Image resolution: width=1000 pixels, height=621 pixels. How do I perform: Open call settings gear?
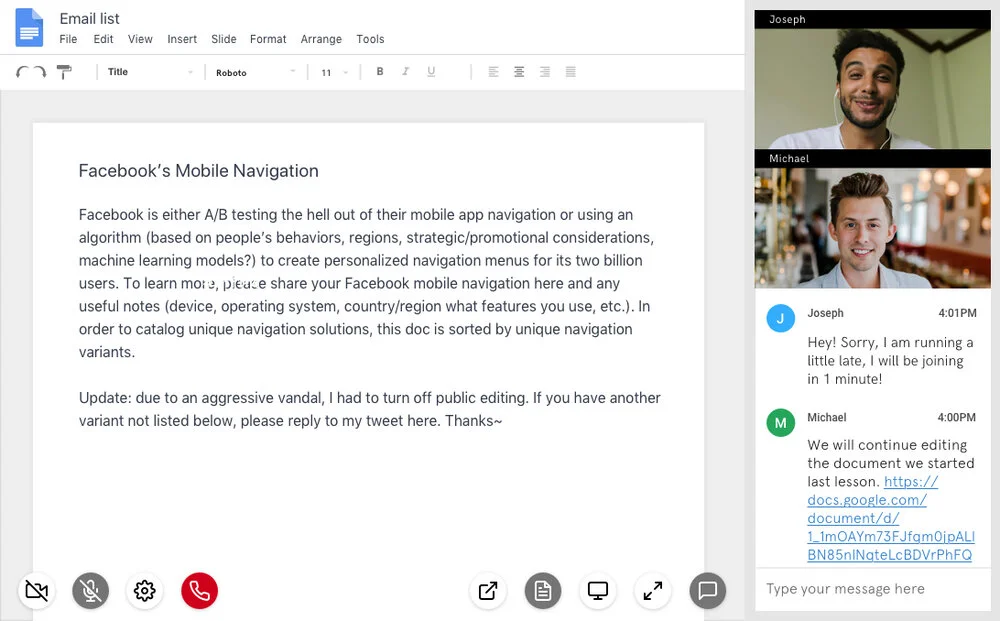pos(145,590)
